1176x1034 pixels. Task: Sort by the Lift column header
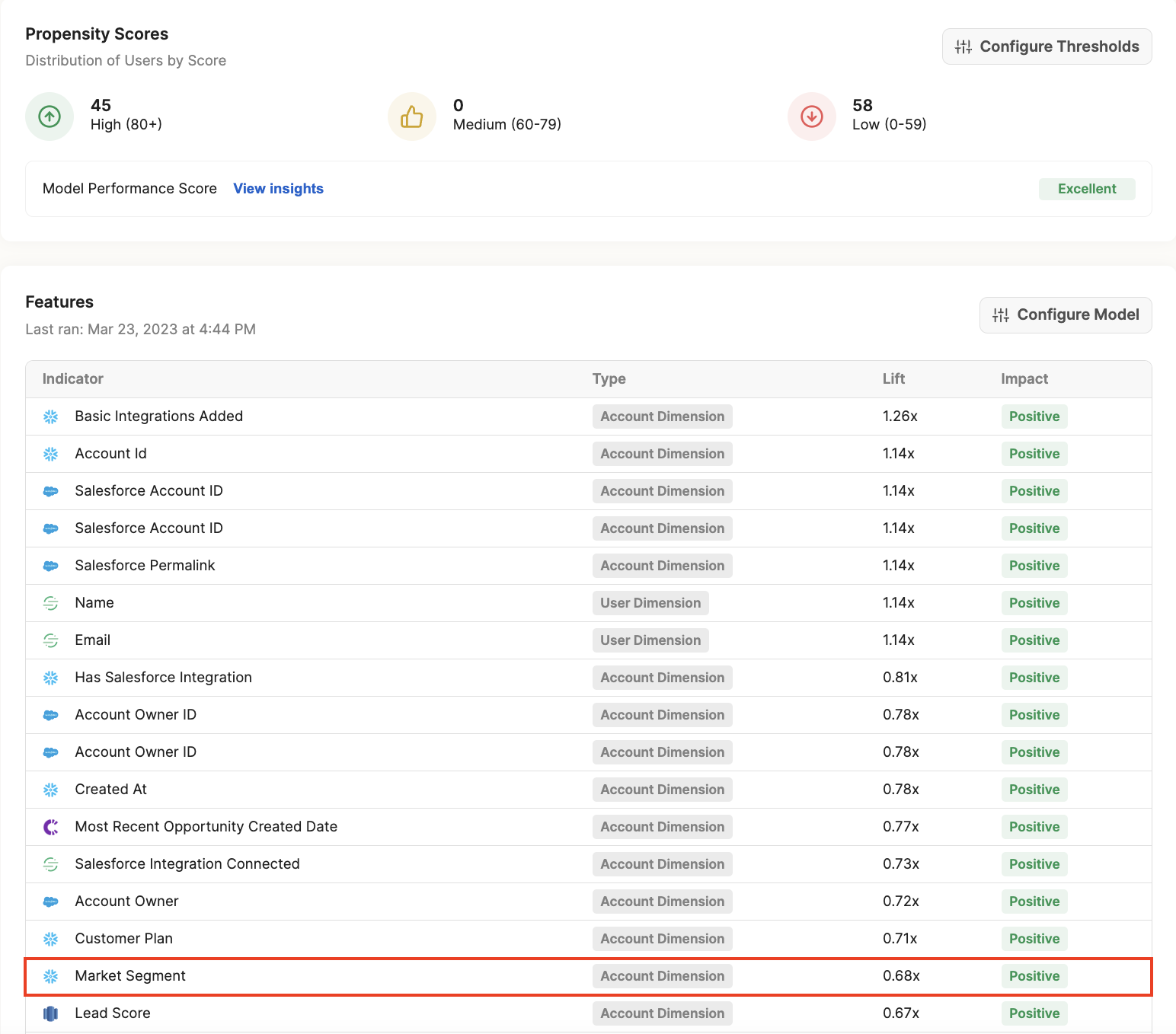pos(893,379)
